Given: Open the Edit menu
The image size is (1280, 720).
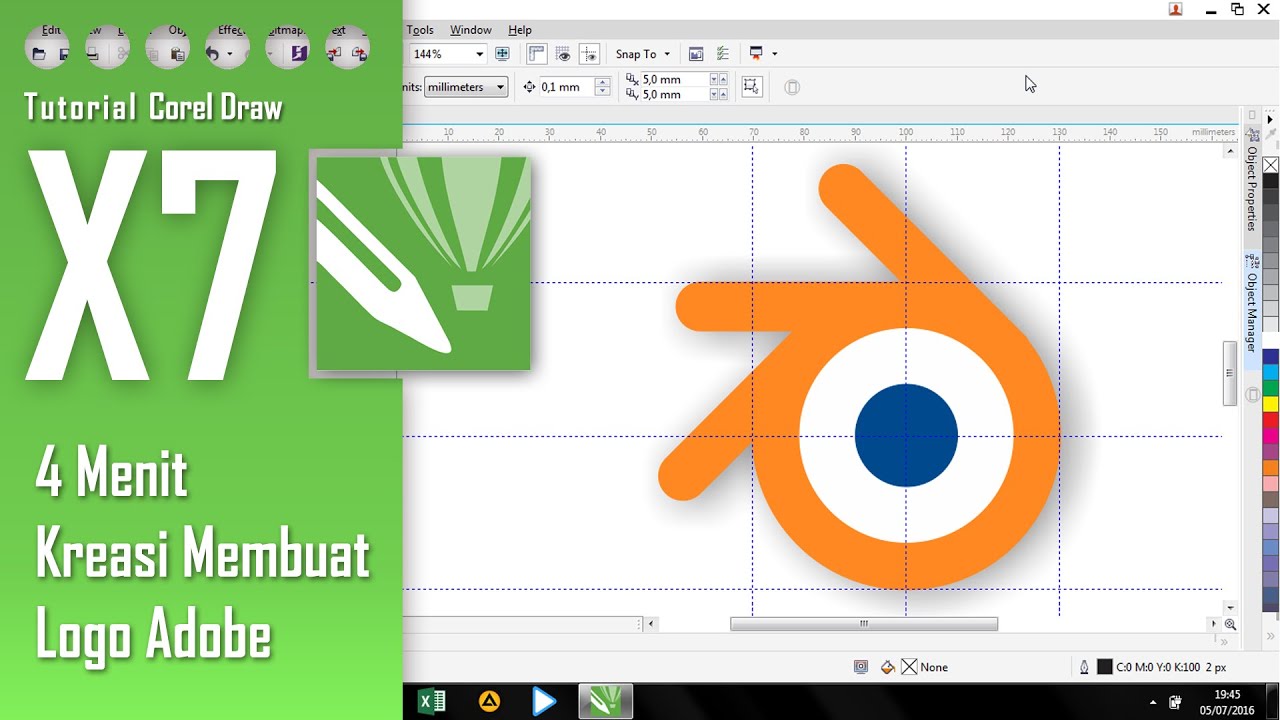Looking at the screenshot, I should coord(51,30).
